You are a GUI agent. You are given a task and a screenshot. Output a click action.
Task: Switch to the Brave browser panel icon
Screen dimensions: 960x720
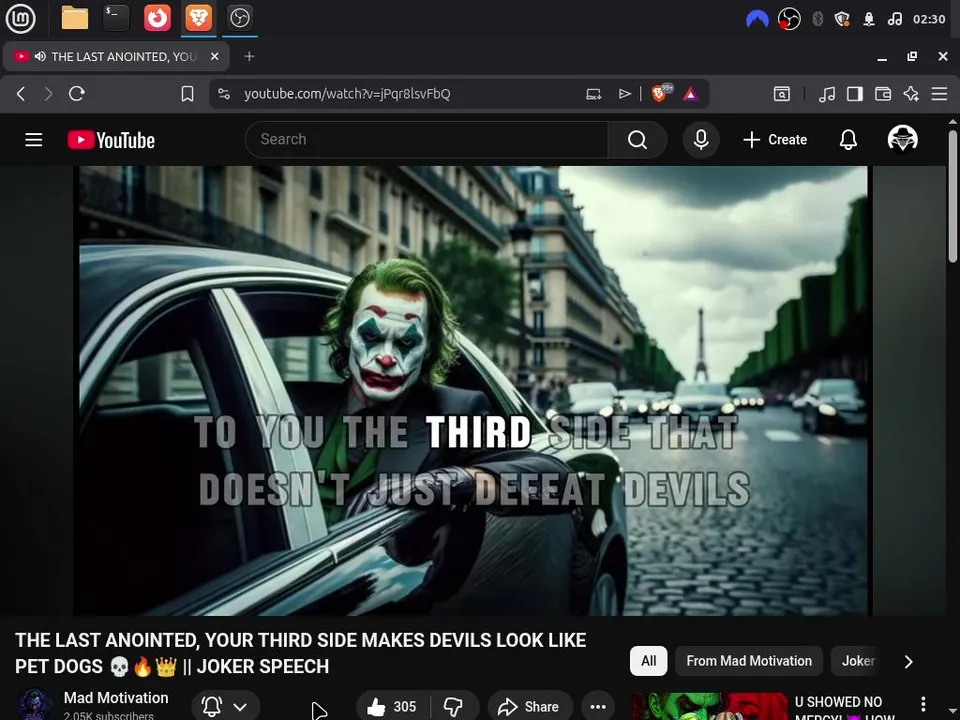[198, 18]
